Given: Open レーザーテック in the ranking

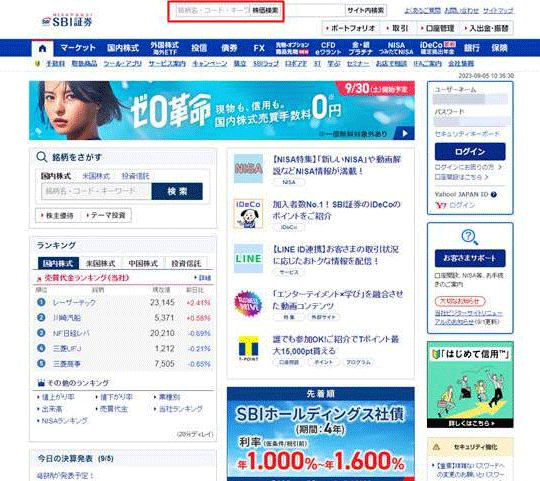Looking at the screenshot, I should pos(74,303).
